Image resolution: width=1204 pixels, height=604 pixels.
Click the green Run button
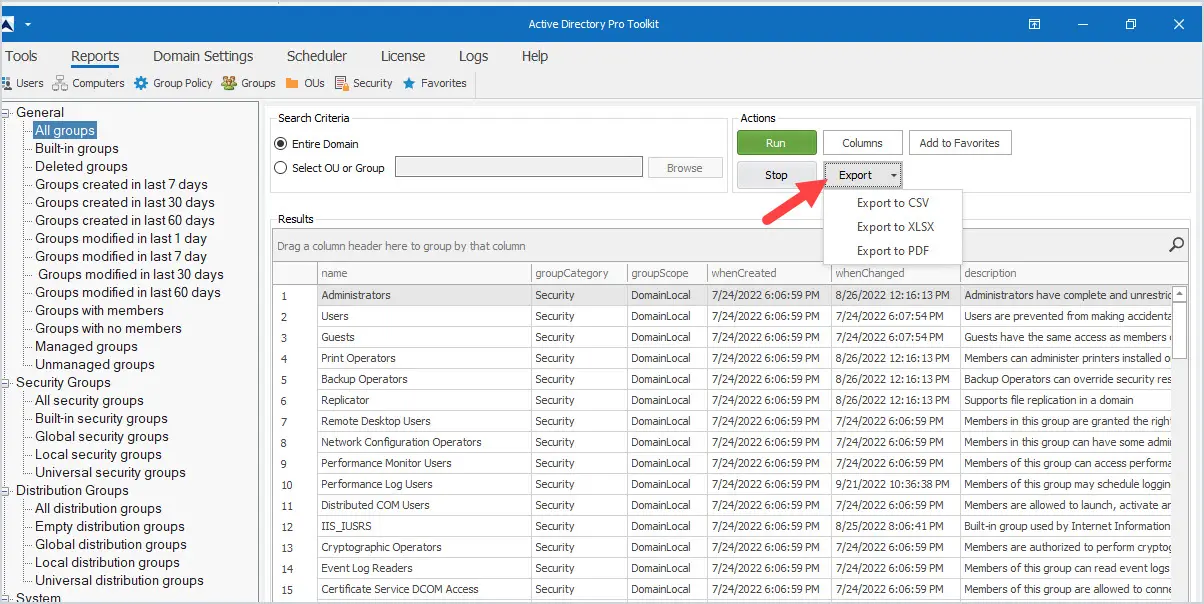777,143
